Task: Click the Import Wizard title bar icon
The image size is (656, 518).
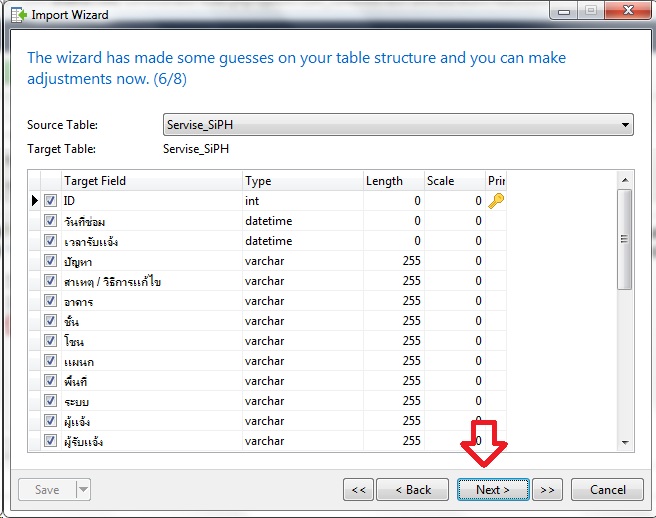Action: click(17, 15)
